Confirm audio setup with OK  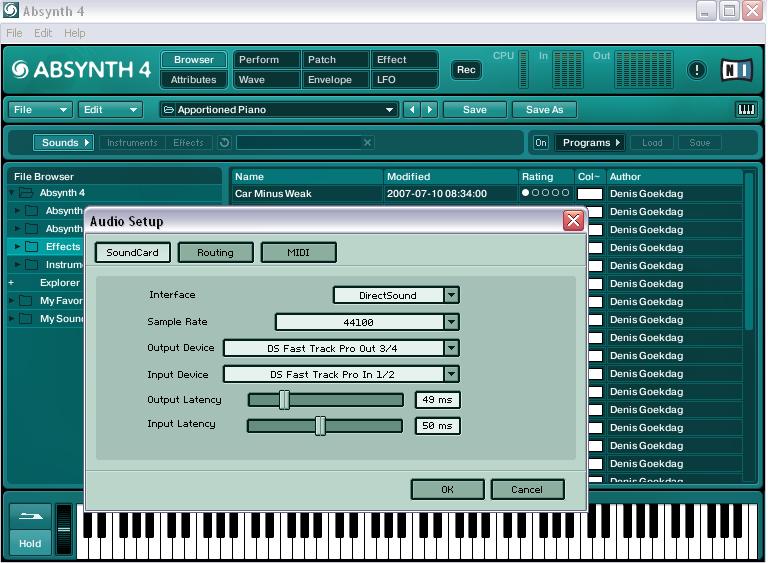click(447, 489)
